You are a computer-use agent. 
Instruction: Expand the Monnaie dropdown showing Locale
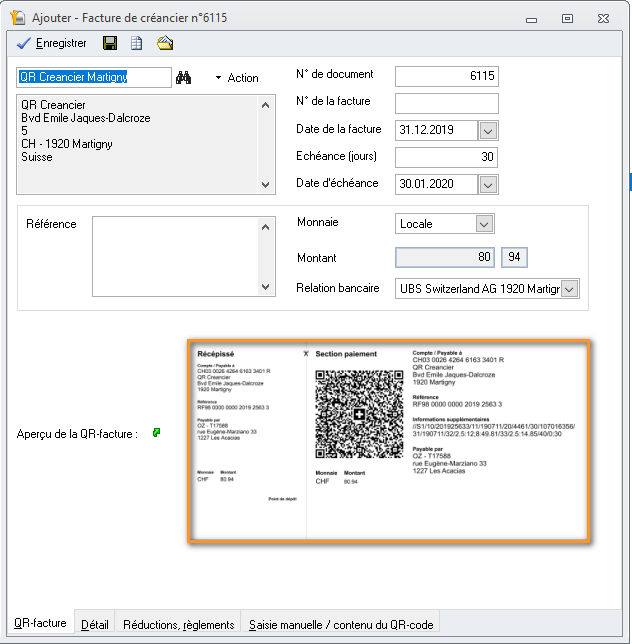pyautogui.click(x=484, y=224)
